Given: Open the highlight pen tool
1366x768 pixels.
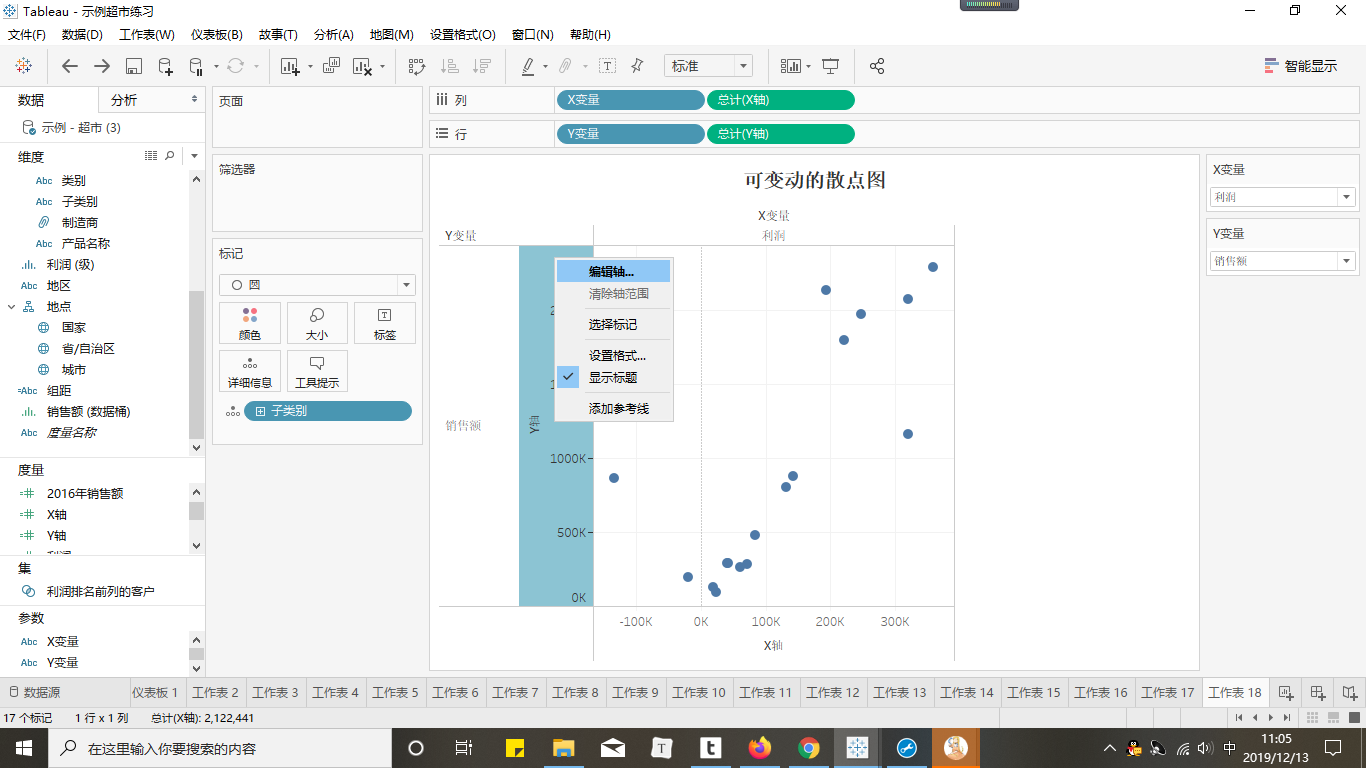Looking at the screenshot, I should (528, 66).
